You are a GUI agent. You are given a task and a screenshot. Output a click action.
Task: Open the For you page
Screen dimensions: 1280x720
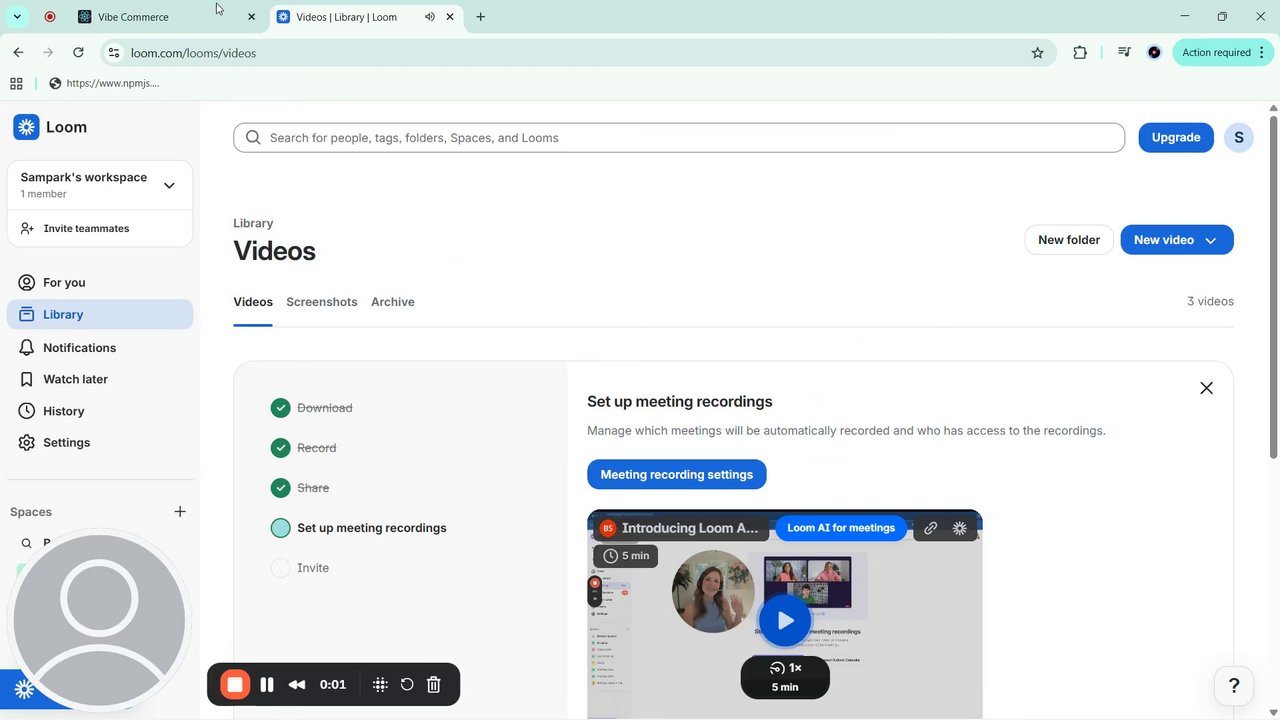tap(100, 283)
